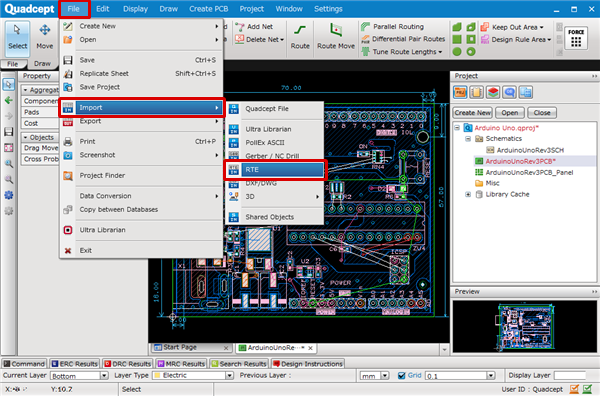This screenshot has width=600, height=396.
Task: Click Open button in Project panel
Action: tap(510, 113)
